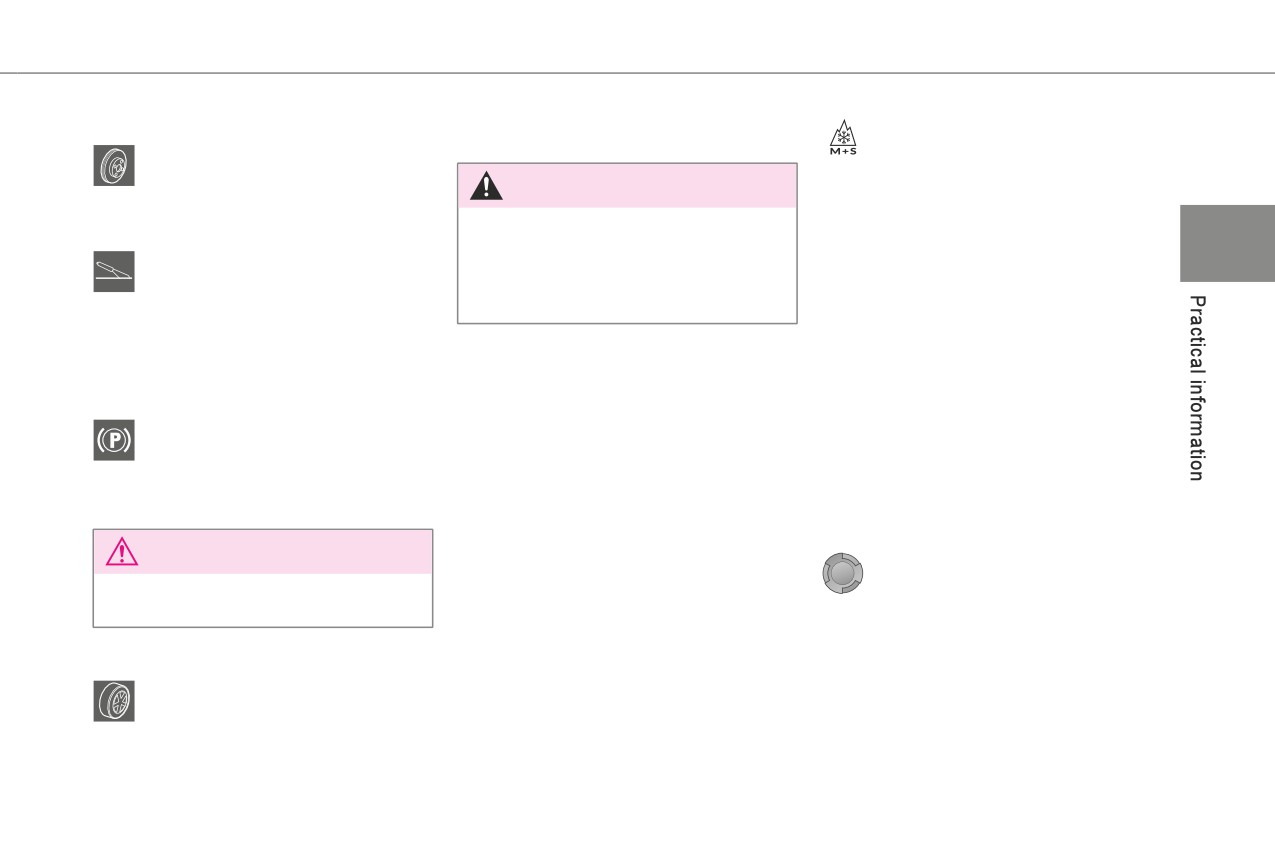Click the vertical Practical information label
Image resolution: width=1275 pixels, height=860 pixels.
pyautogui.click(x=1196, y=388)
